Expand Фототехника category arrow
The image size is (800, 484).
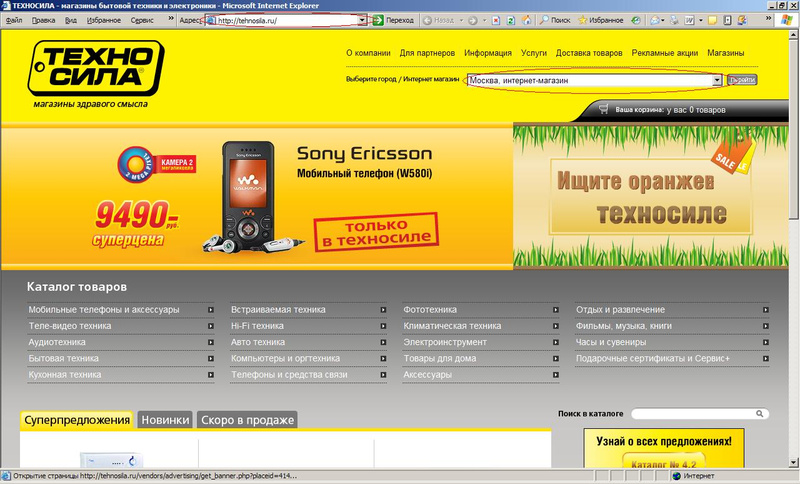click(x=556, y=310)
